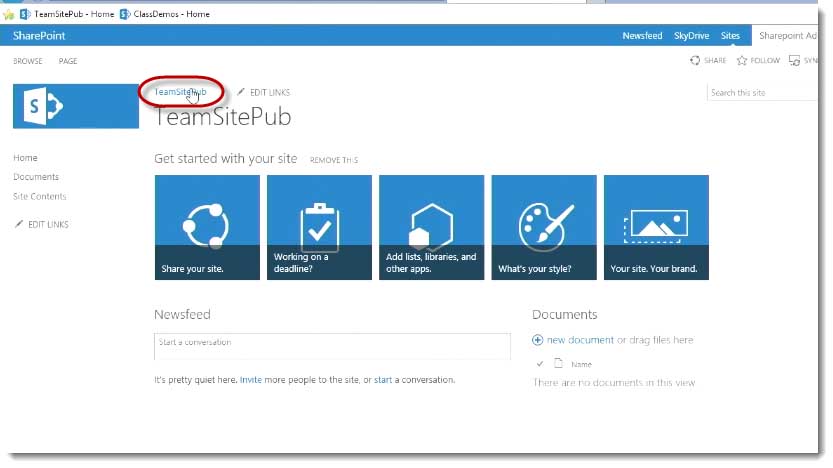Click the document type column icon
The image size is (833, 468).
[558, 363]
